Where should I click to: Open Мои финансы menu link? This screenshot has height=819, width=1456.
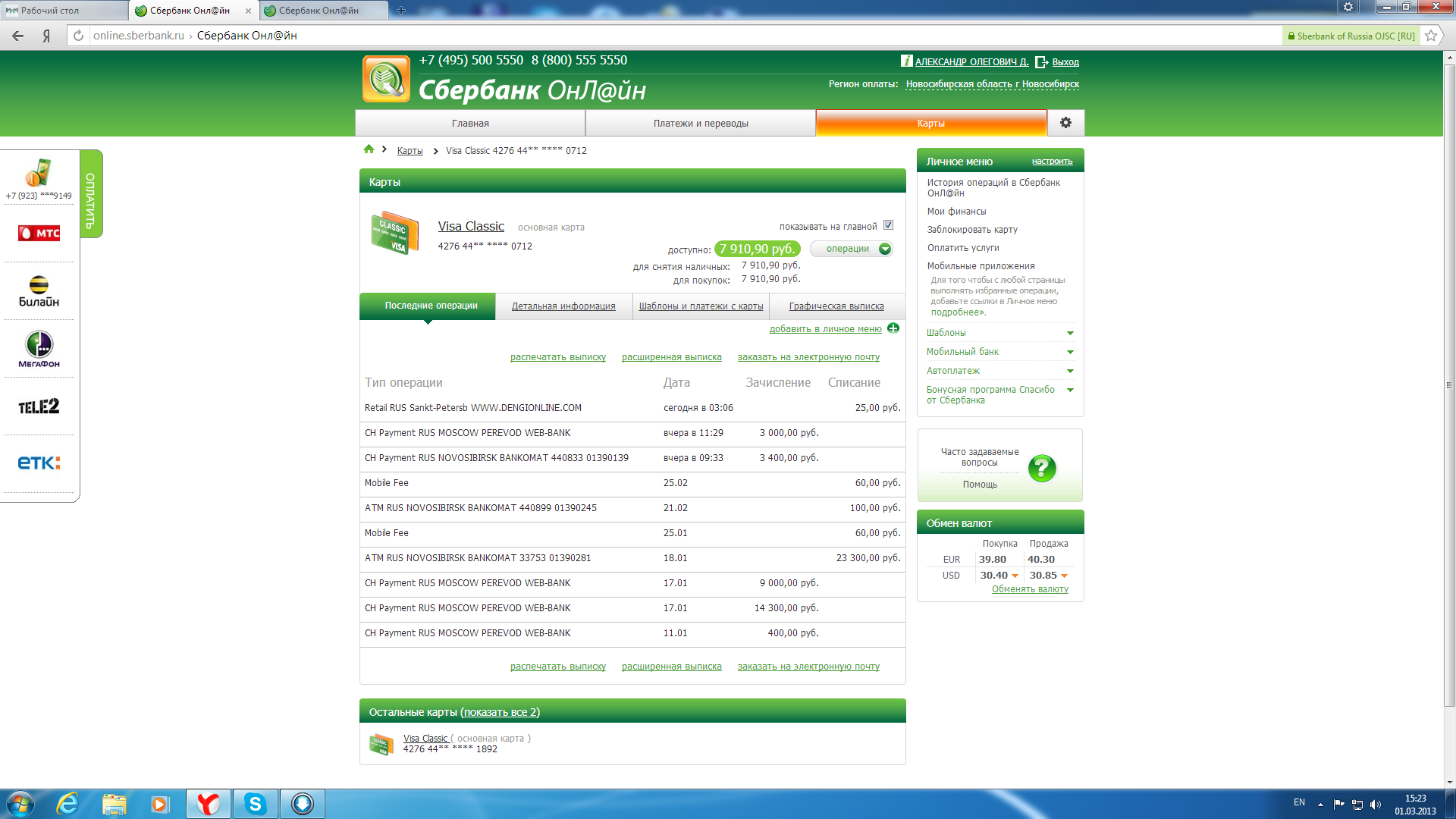pyautogui.click(x=956, y=212)
